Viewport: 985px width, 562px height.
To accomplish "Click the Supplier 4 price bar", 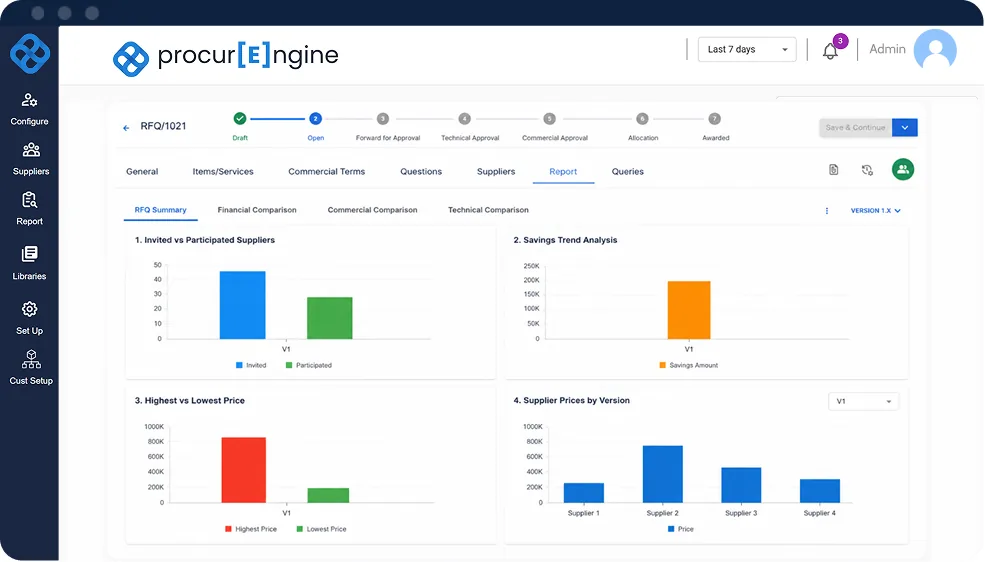I will tap(820, 491).
